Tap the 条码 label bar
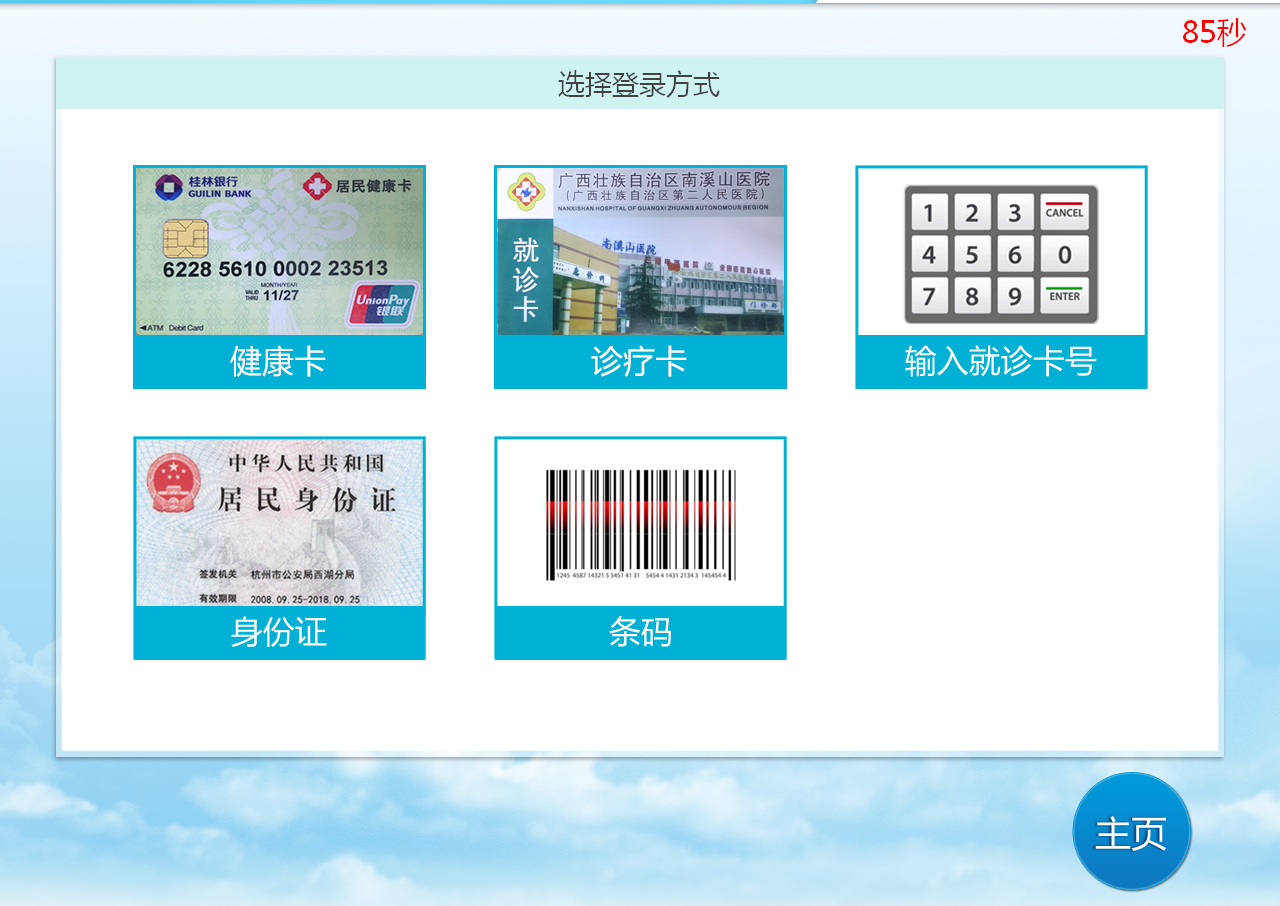1280x906 pixels. click(x=640, y=633)
